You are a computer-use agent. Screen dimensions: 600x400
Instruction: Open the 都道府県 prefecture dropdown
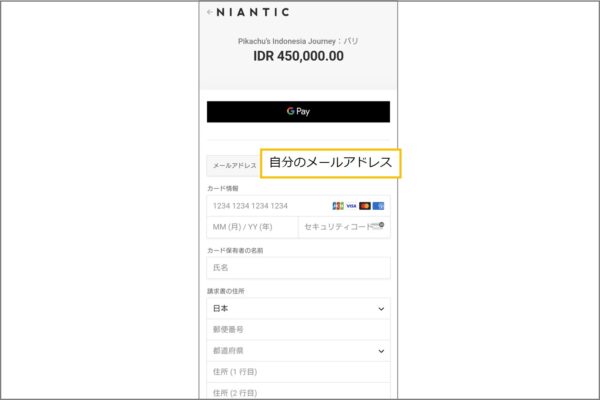[x=298, y=351]
